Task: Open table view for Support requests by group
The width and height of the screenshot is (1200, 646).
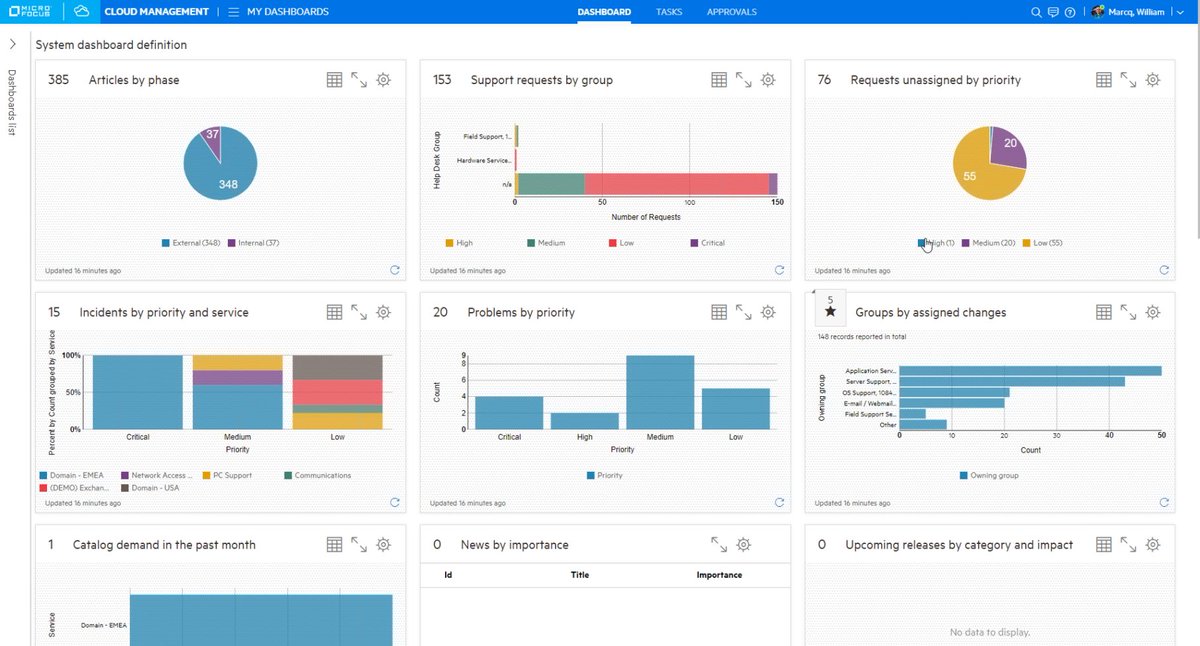Action: [719, 80]
